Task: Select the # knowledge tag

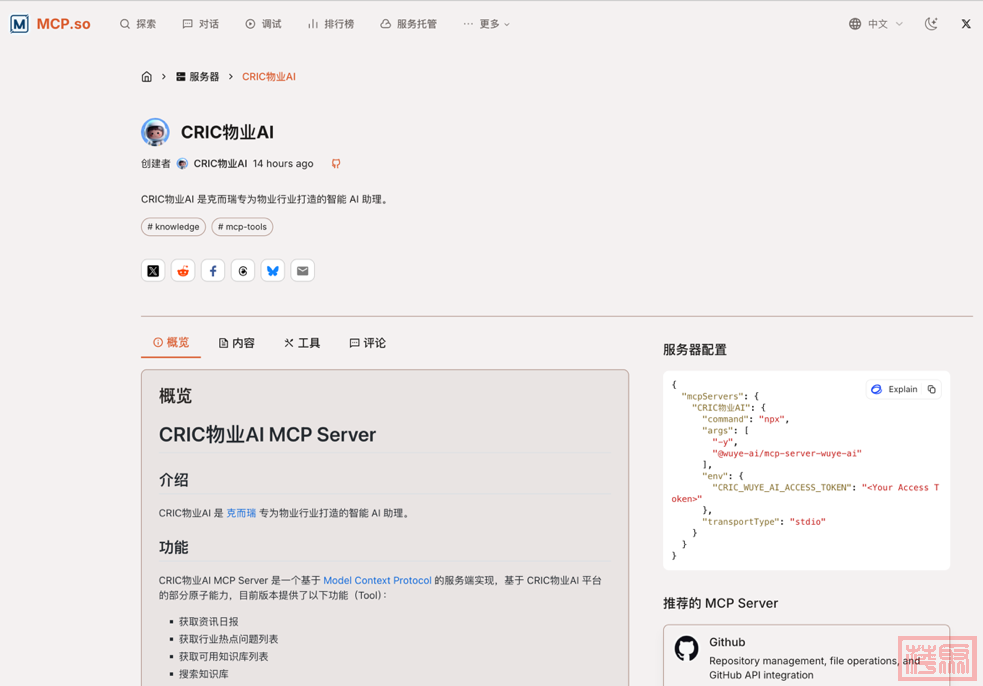Action: (173, 227)
